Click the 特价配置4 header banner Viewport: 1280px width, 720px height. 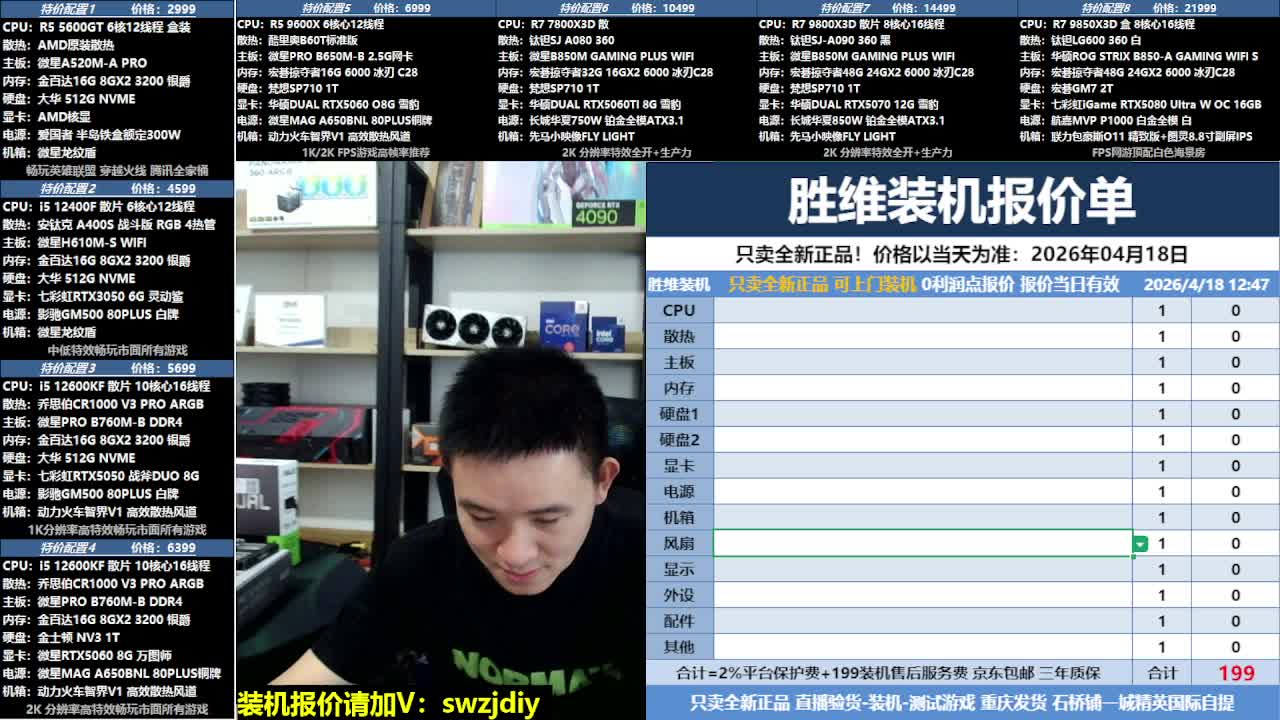click(x=117, y=547)
